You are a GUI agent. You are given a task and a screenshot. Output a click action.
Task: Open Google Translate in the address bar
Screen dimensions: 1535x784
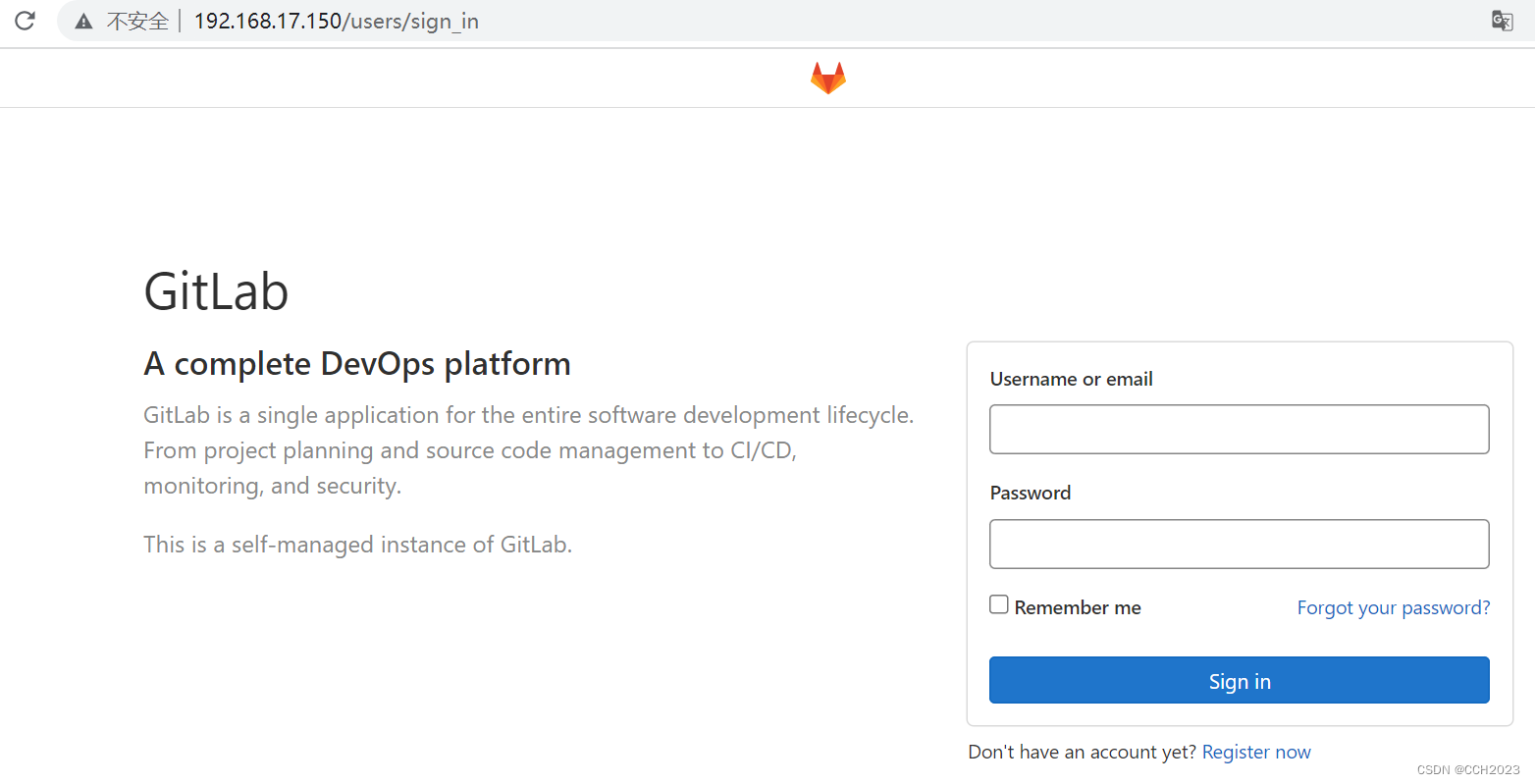[x=1501, y=20]
